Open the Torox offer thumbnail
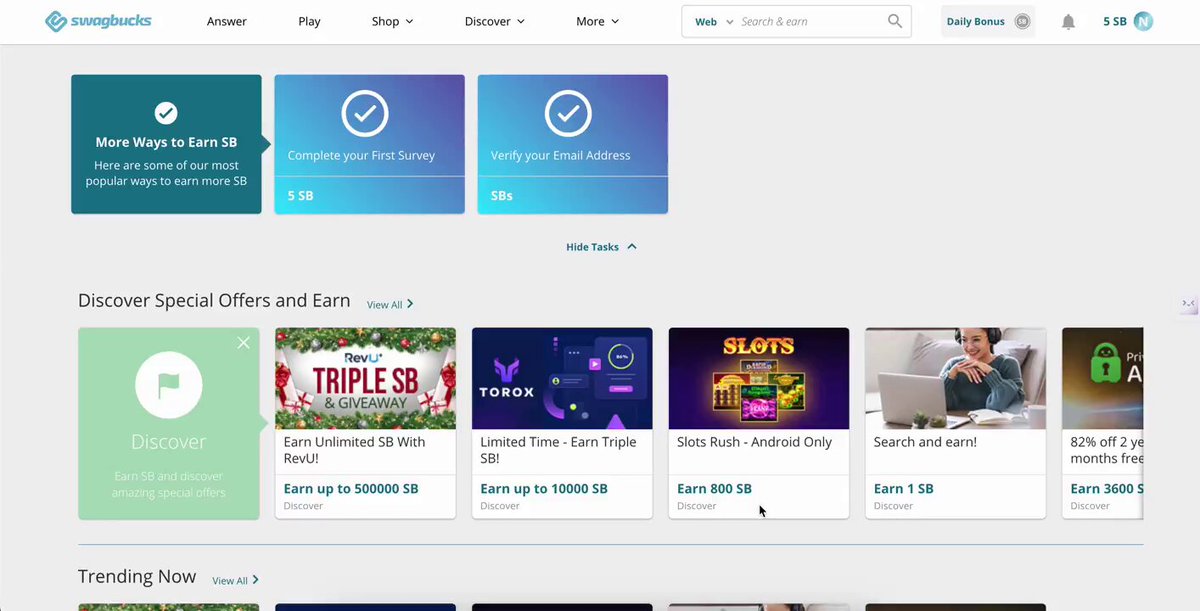Viewport: 1200px width, 611px height. click(x=562, y=378)
